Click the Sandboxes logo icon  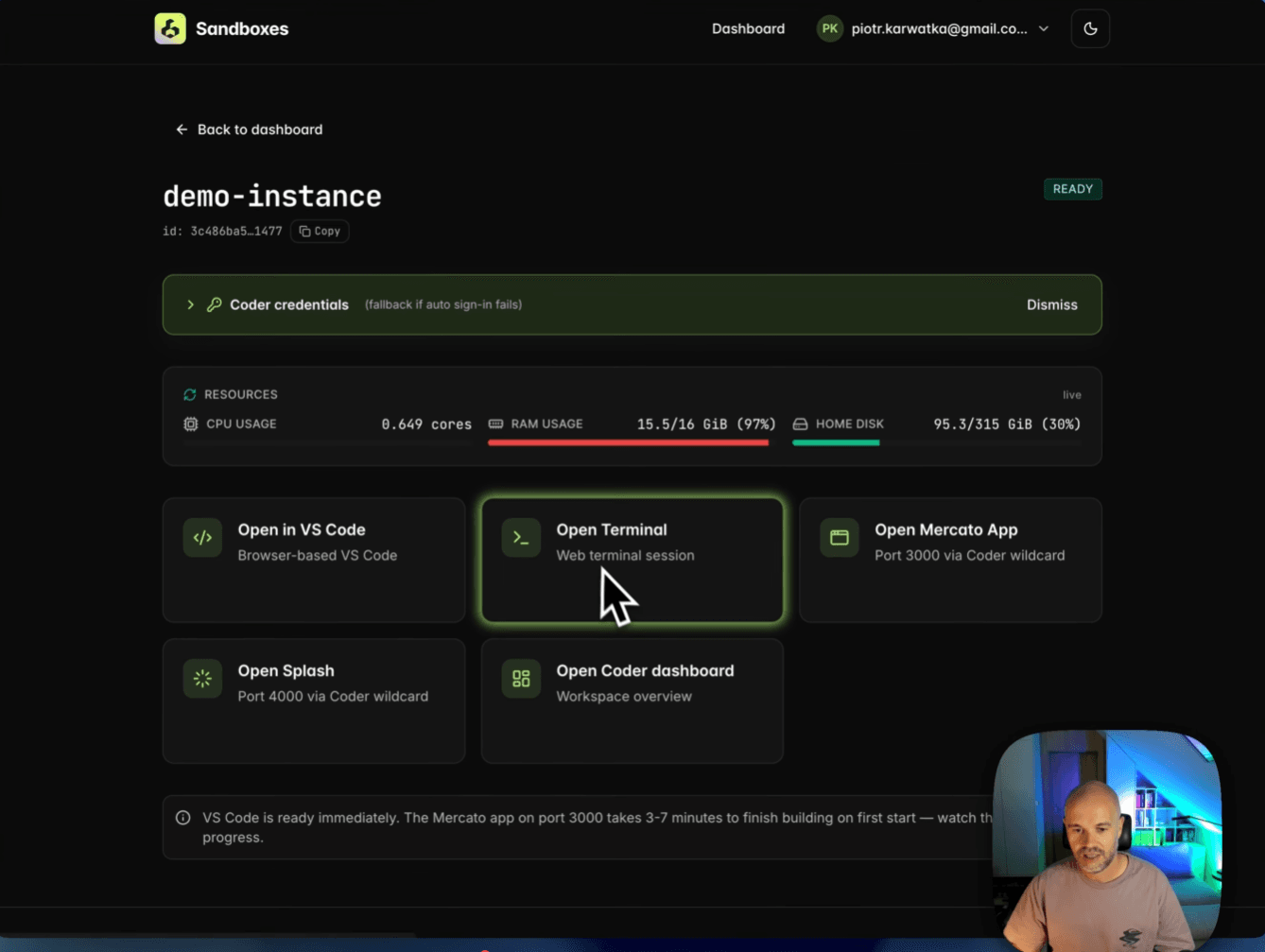coord(170,28)
